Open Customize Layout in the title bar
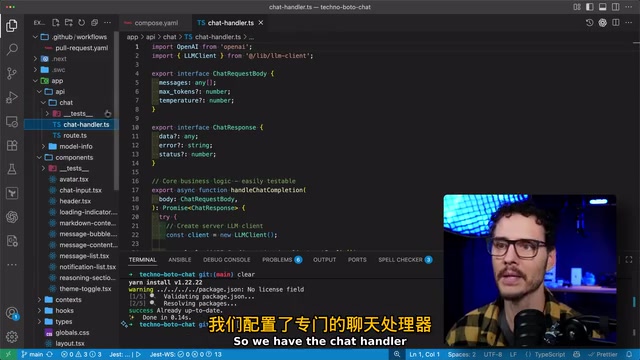Viewport: 640px width, 360px height. (577, 7)
